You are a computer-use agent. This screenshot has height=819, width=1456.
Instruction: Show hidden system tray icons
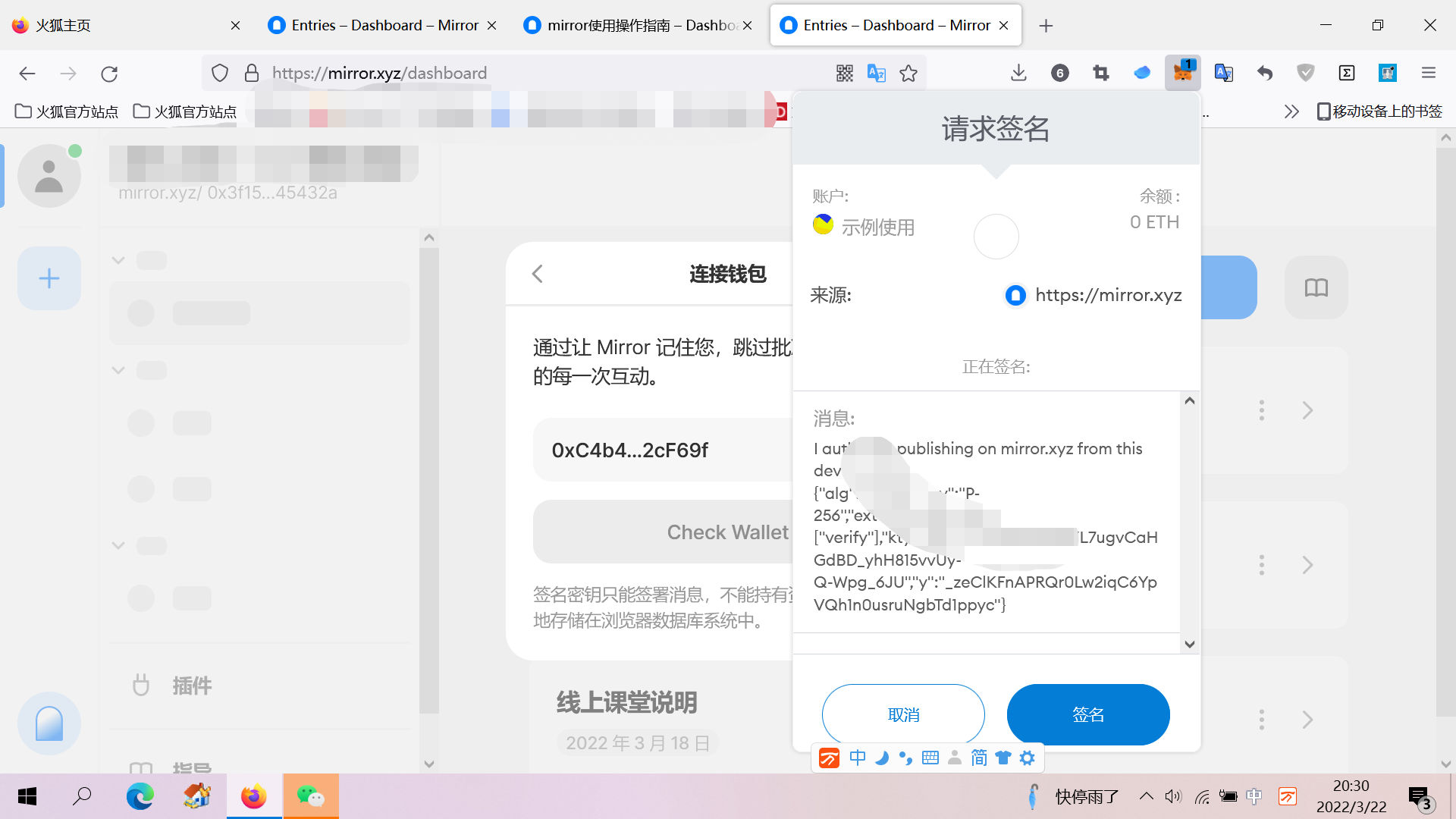coord(1147,796)
